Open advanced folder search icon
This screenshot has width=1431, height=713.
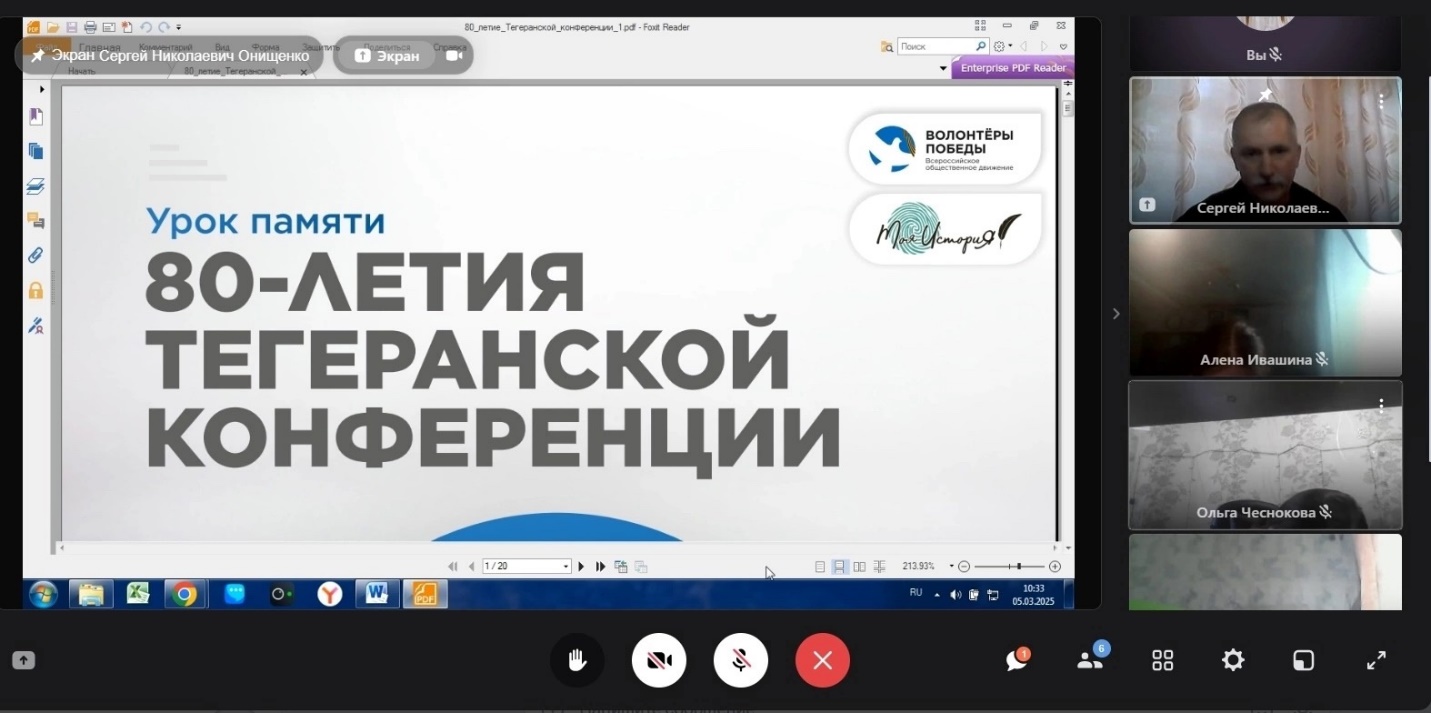[x=887, y=46]
